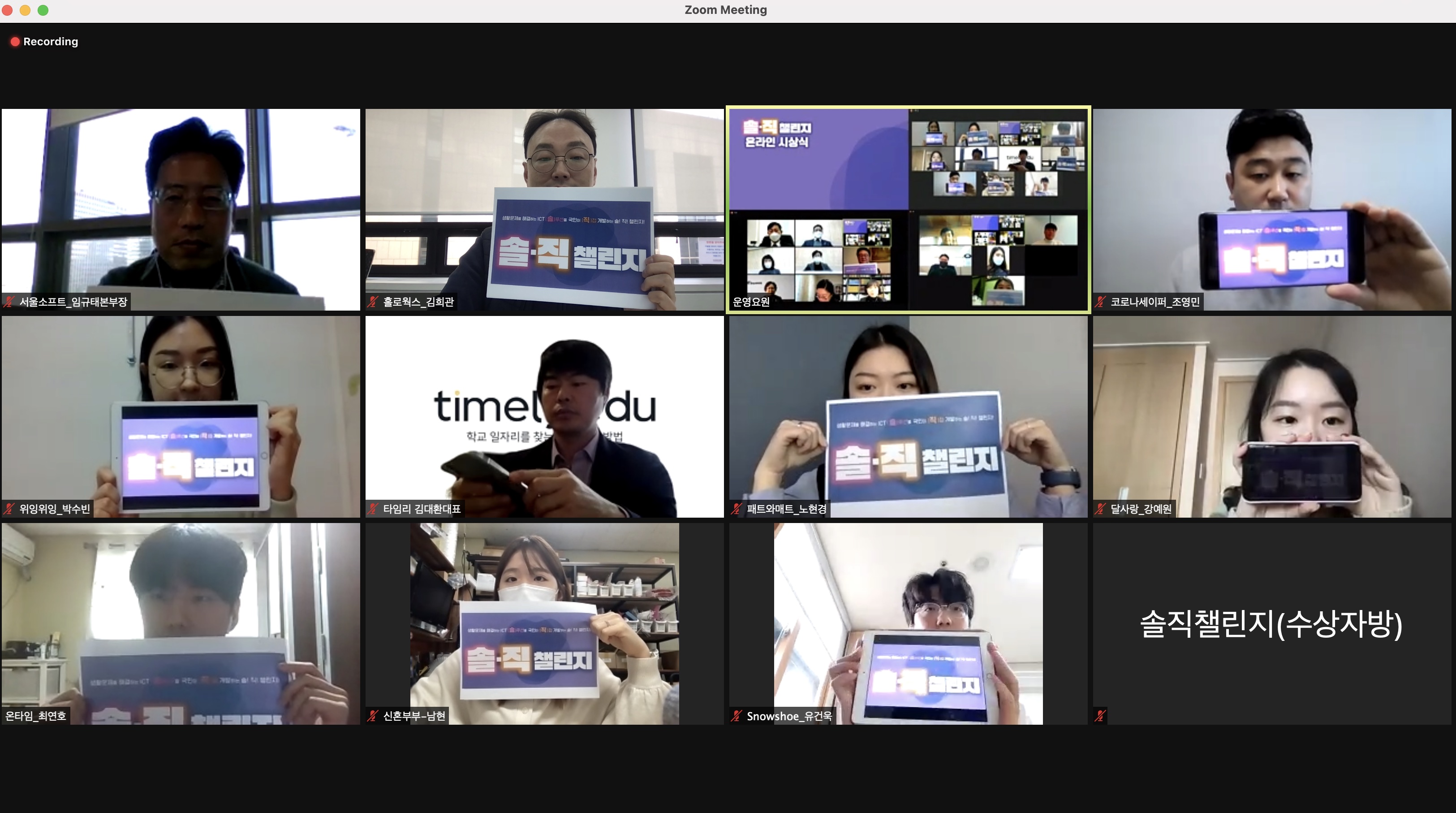Select 코로나세이퍼_조영민 video showing phone
Screen dimensions: 1456x813
(1271, 209)
